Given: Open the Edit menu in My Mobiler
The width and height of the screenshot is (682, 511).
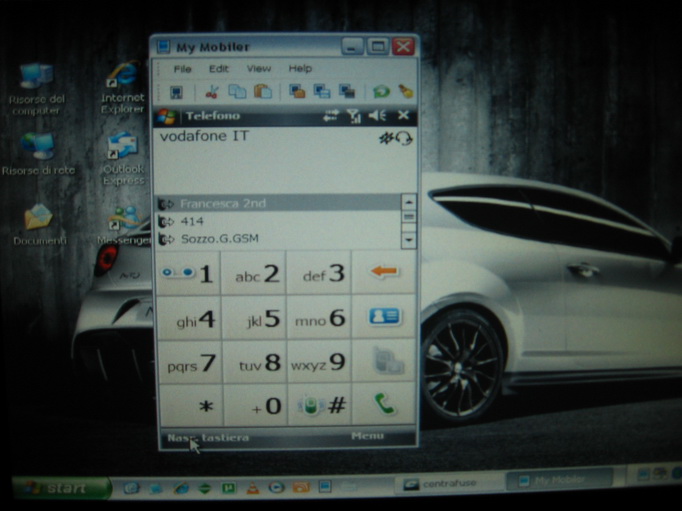Looking at the screenshot, I should 218,69.
